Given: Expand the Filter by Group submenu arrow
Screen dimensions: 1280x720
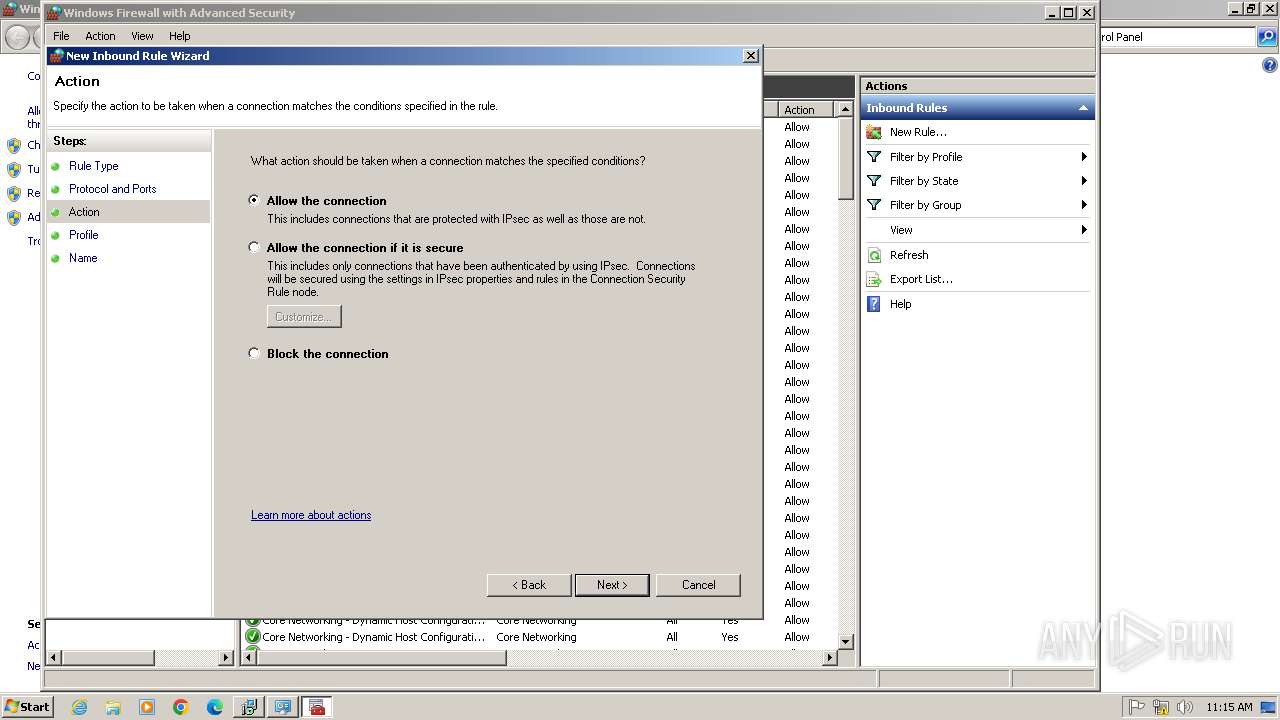Looking at the screenshot, I should [x=1084, y=205].
